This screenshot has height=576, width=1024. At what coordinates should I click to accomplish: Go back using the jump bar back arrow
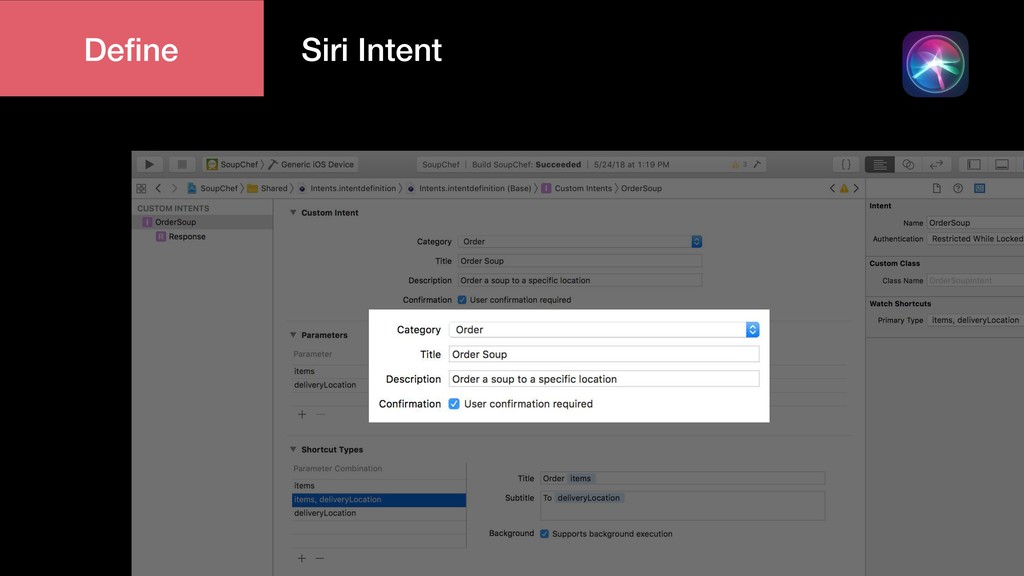(158, 188)
